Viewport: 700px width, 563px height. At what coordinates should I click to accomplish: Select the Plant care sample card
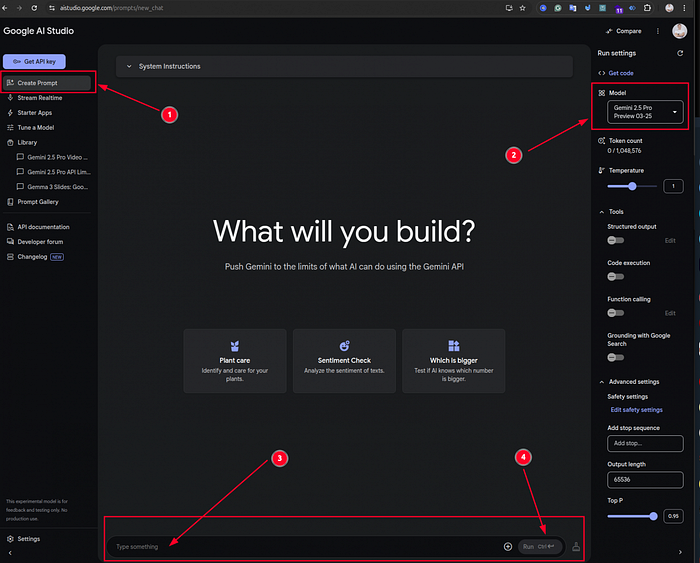[235, 361]
